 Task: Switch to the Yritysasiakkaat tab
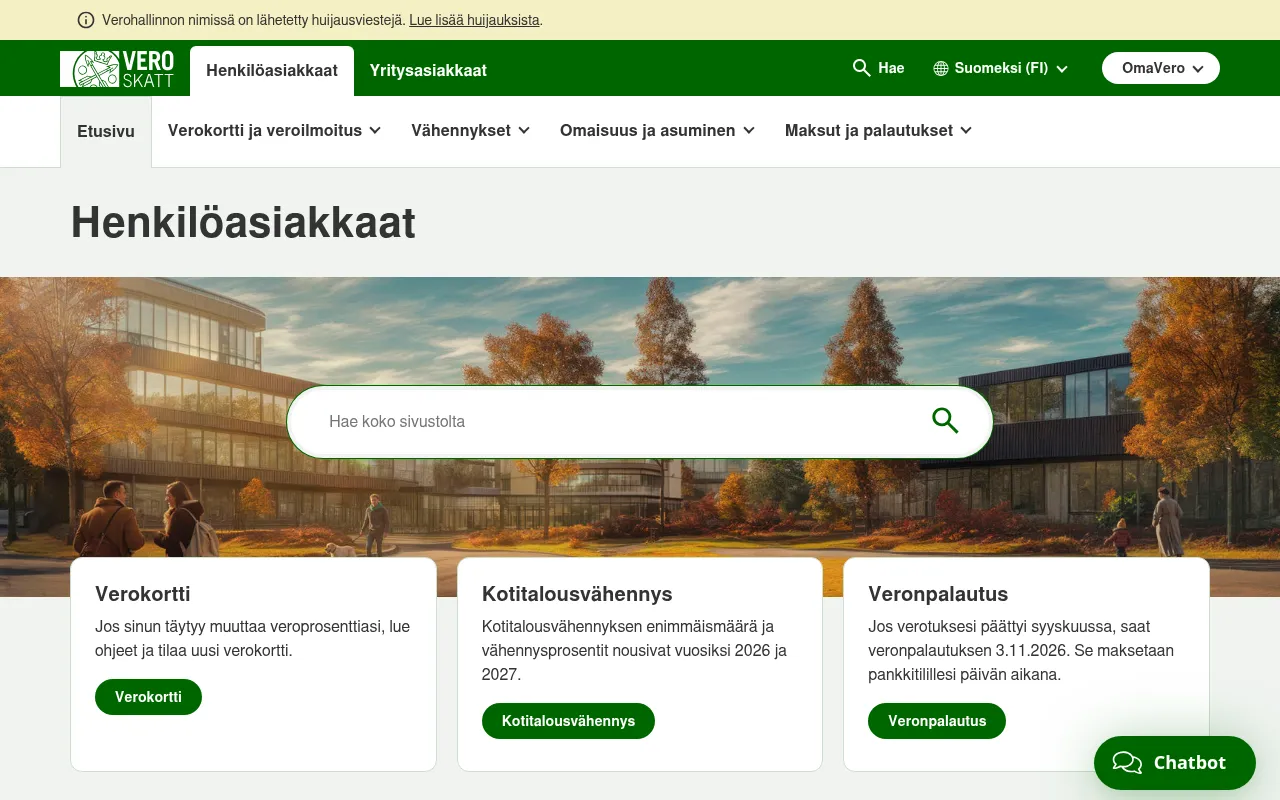(x=428, y=71)
